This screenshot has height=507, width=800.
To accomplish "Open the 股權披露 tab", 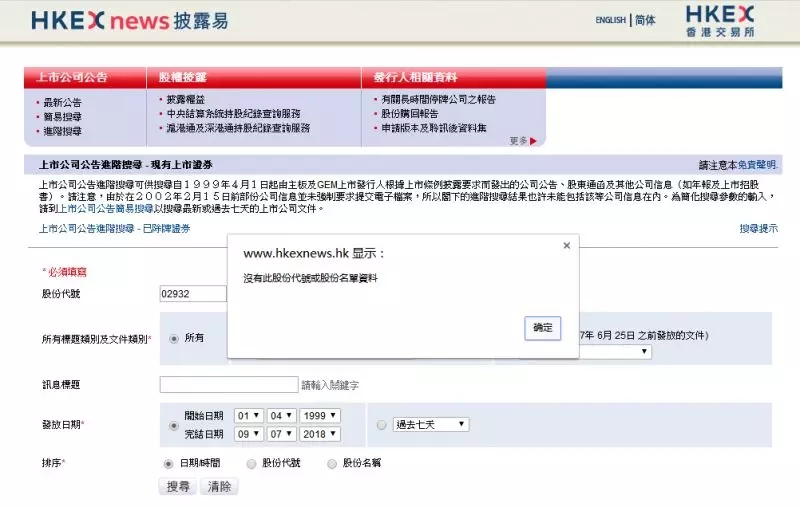I will pos(182,78).
